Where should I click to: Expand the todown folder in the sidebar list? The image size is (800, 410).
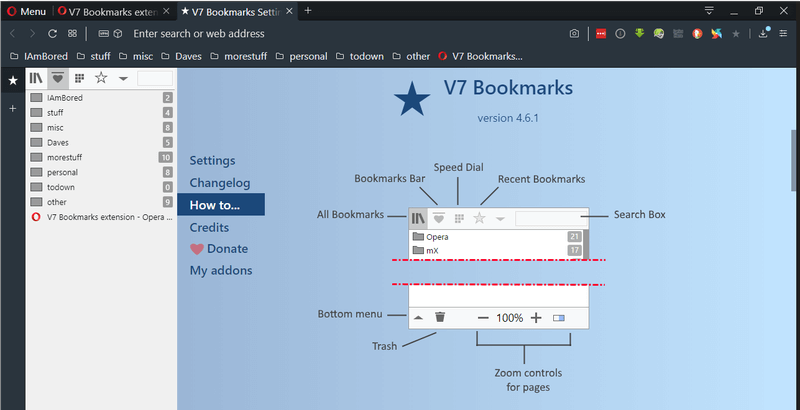tap(101, 187)
